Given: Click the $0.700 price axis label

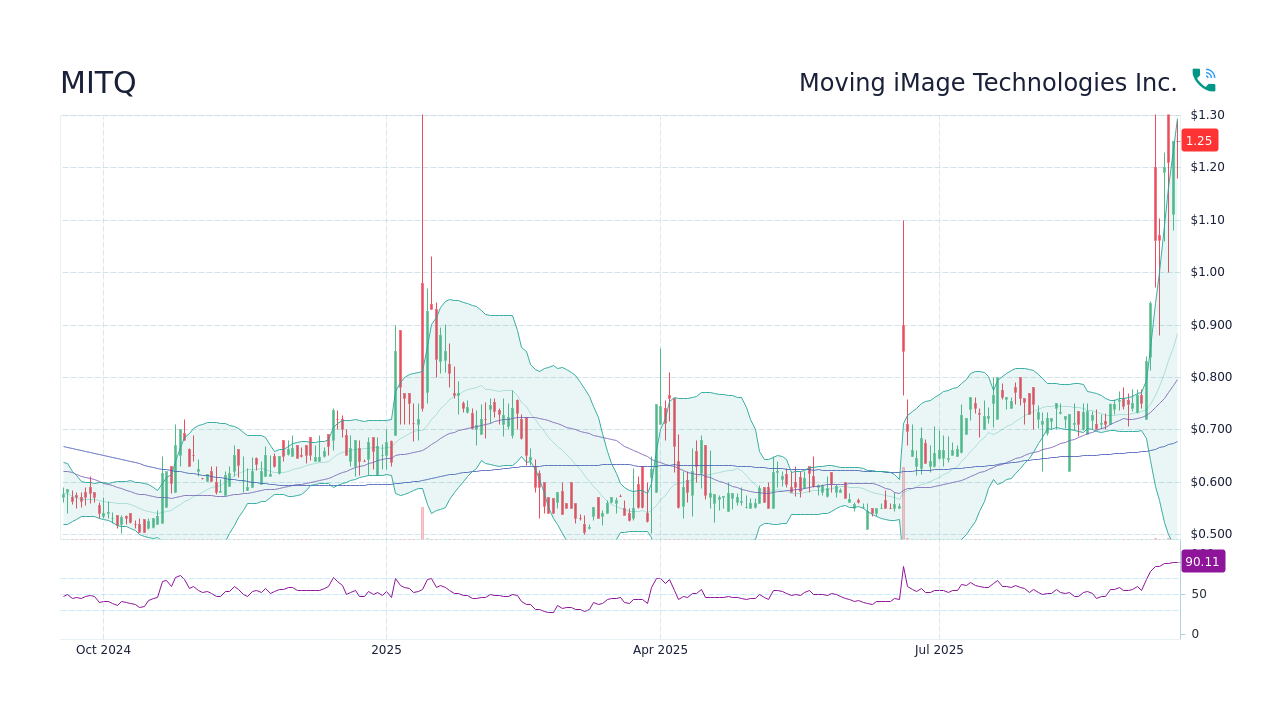Looking at the screenshot, I should (1209, 429).
